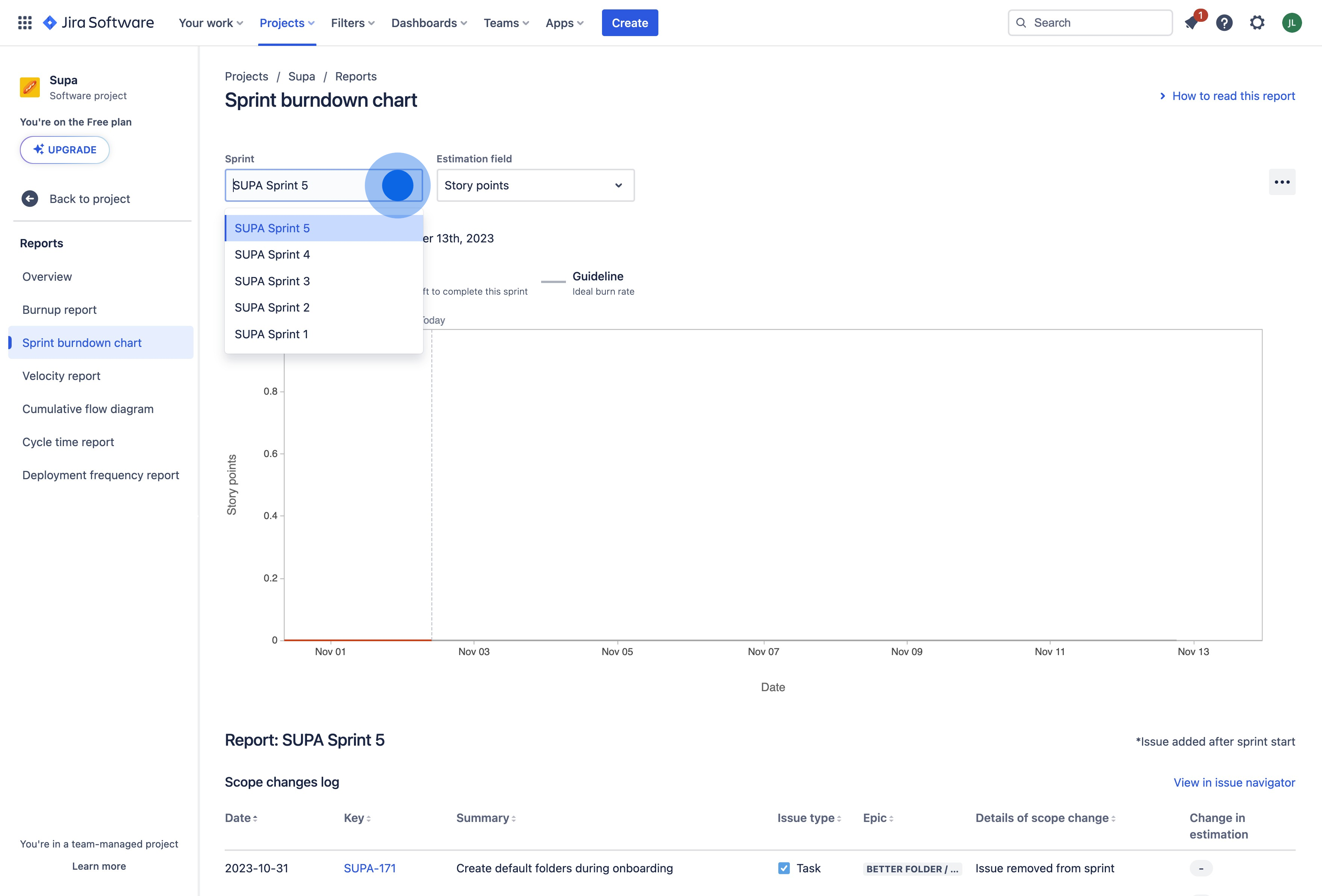This screenshot has width=1322, height=896.
Task: Click the Supa project icon
Action: [x=30, y=88]
